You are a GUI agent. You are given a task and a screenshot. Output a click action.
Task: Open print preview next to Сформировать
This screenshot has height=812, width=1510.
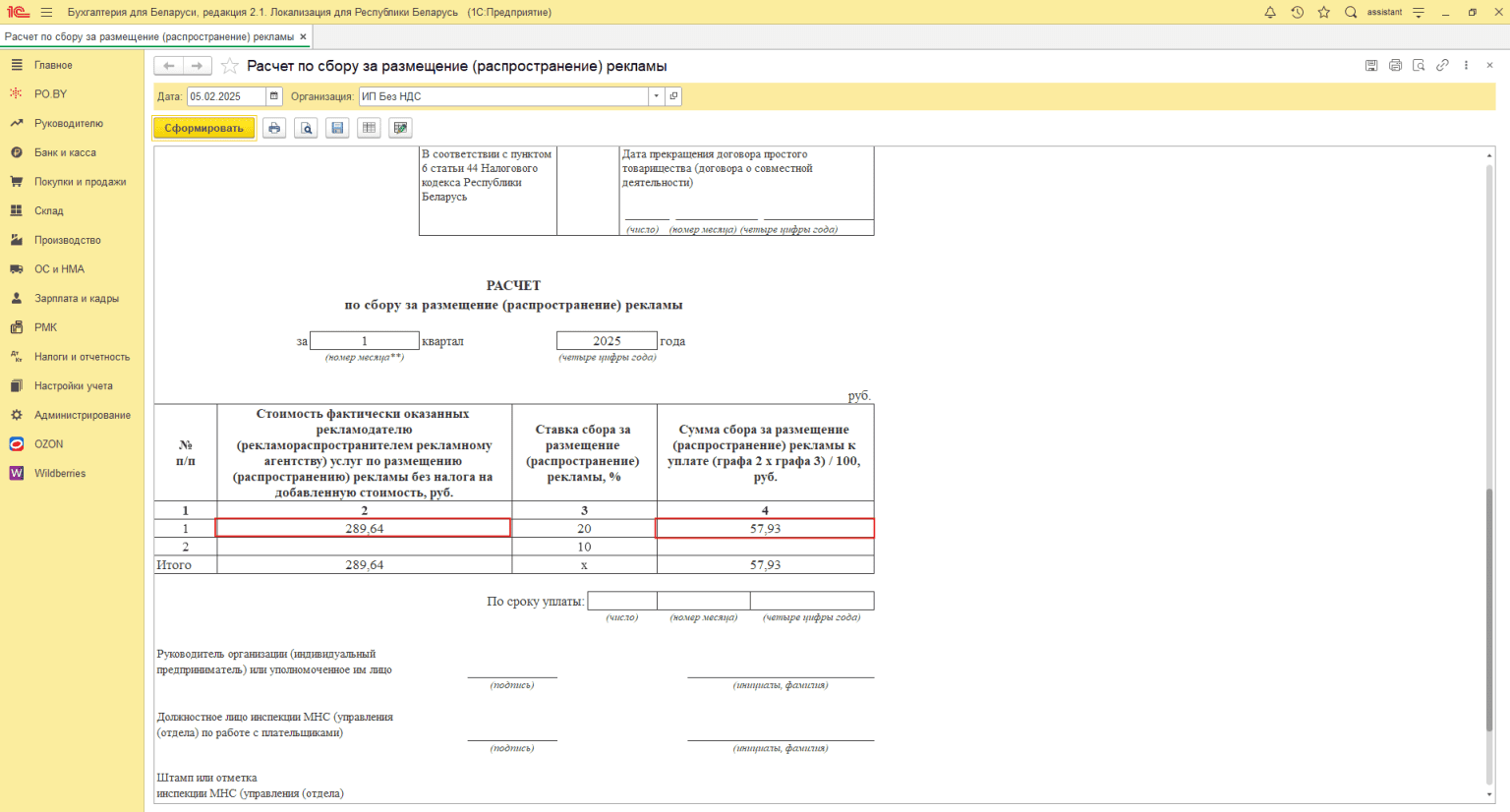coord(306,128)
